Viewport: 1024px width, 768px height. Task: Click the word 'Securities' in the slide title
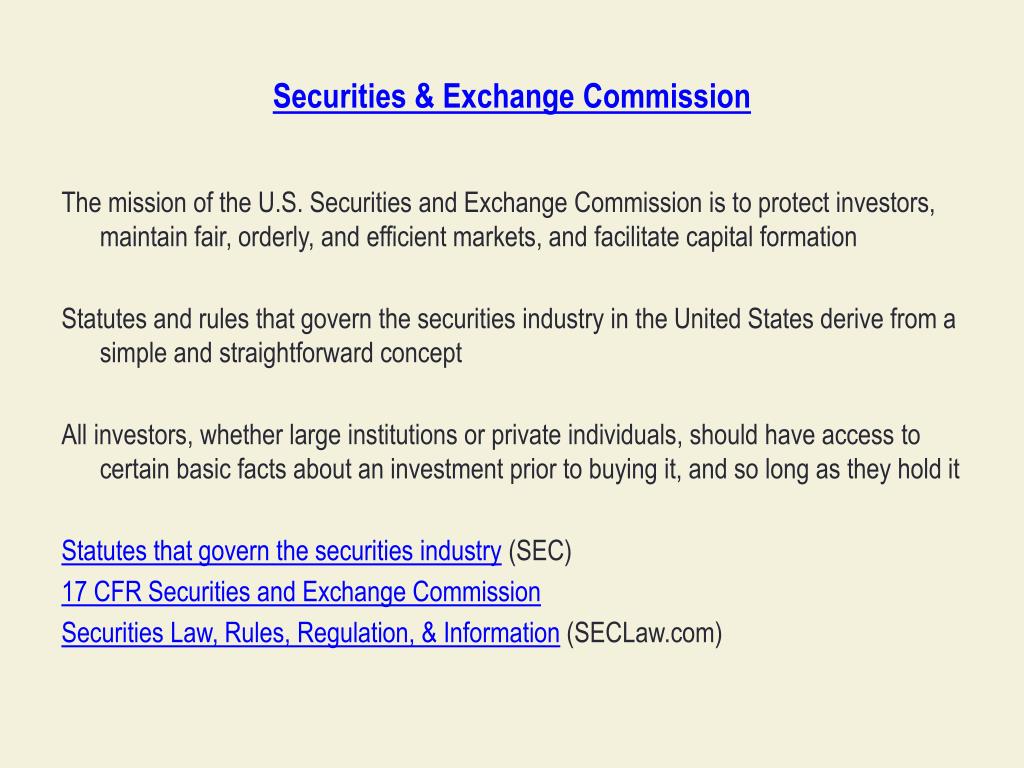tap(340, 97)
